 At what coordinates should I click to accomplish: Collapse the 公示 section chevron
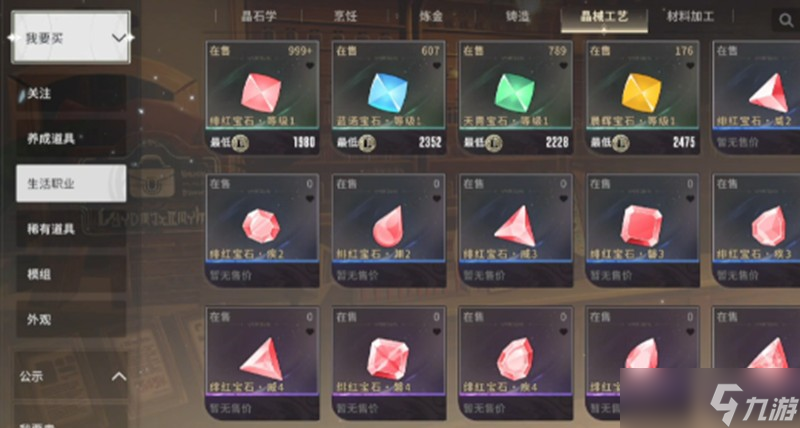(x=119, y=376)
